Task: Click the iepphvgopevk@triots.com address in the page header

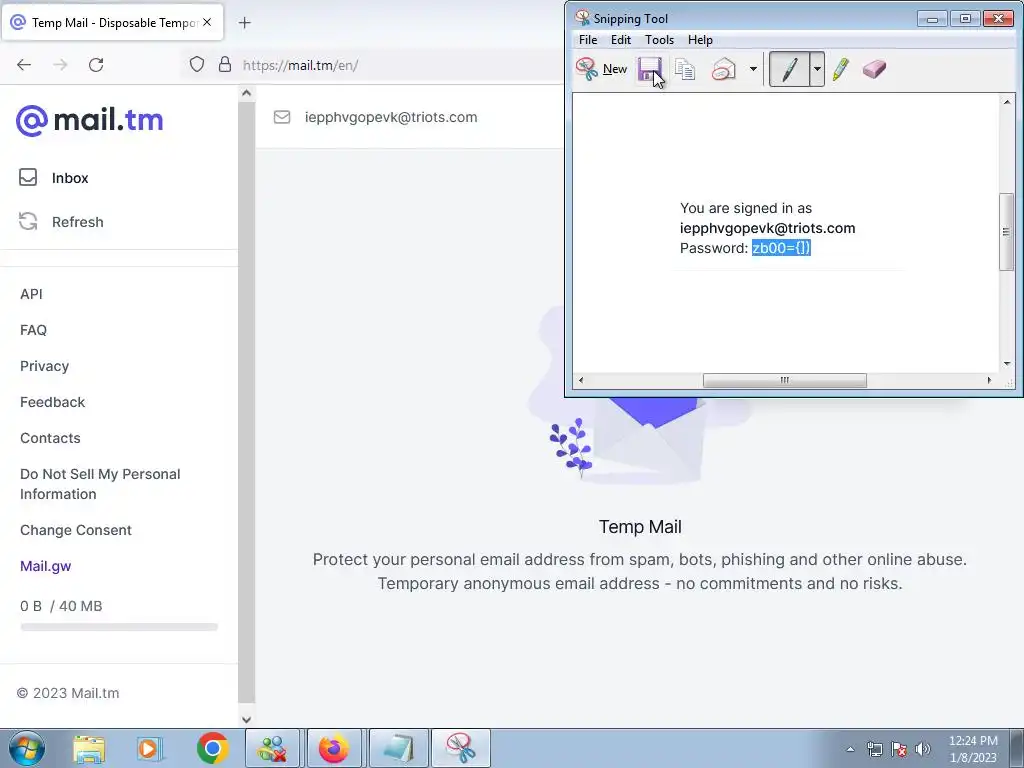Action: tap(391, 117)
